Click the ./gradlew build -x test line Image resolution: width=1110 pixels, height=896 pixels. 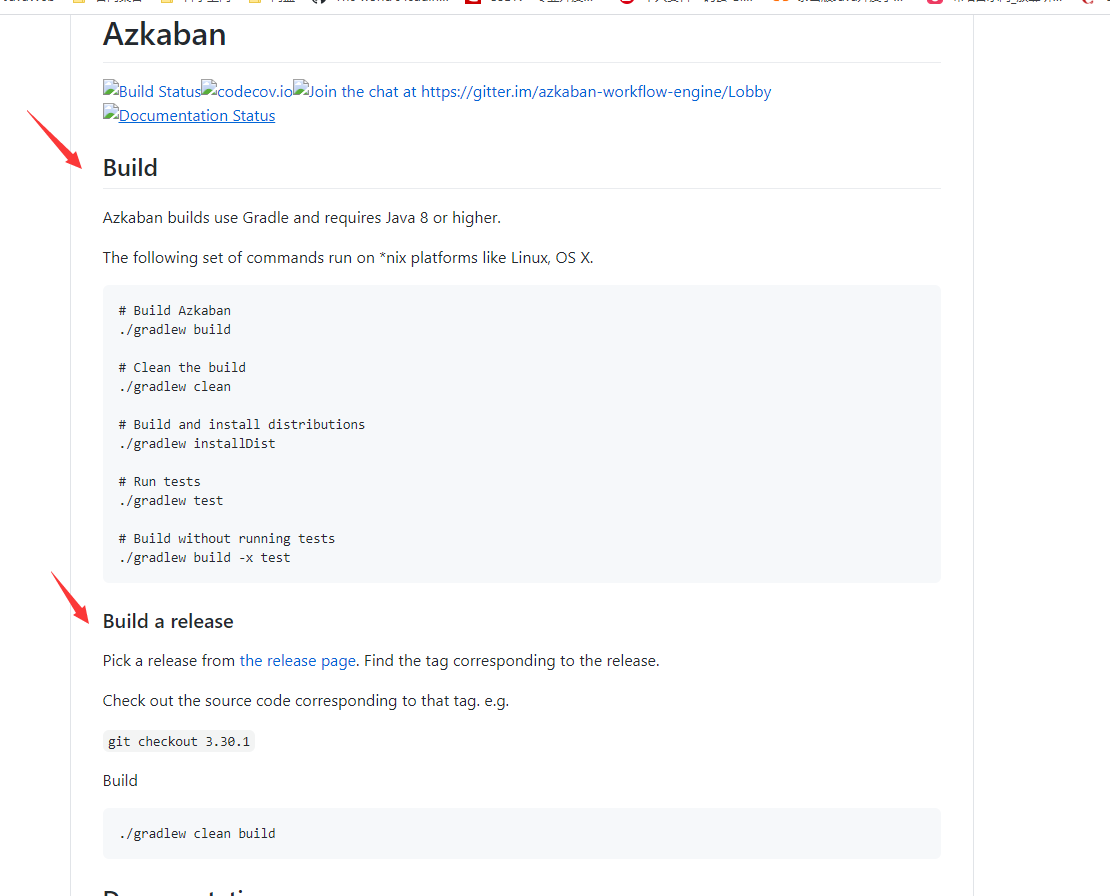tap(205, 558)
